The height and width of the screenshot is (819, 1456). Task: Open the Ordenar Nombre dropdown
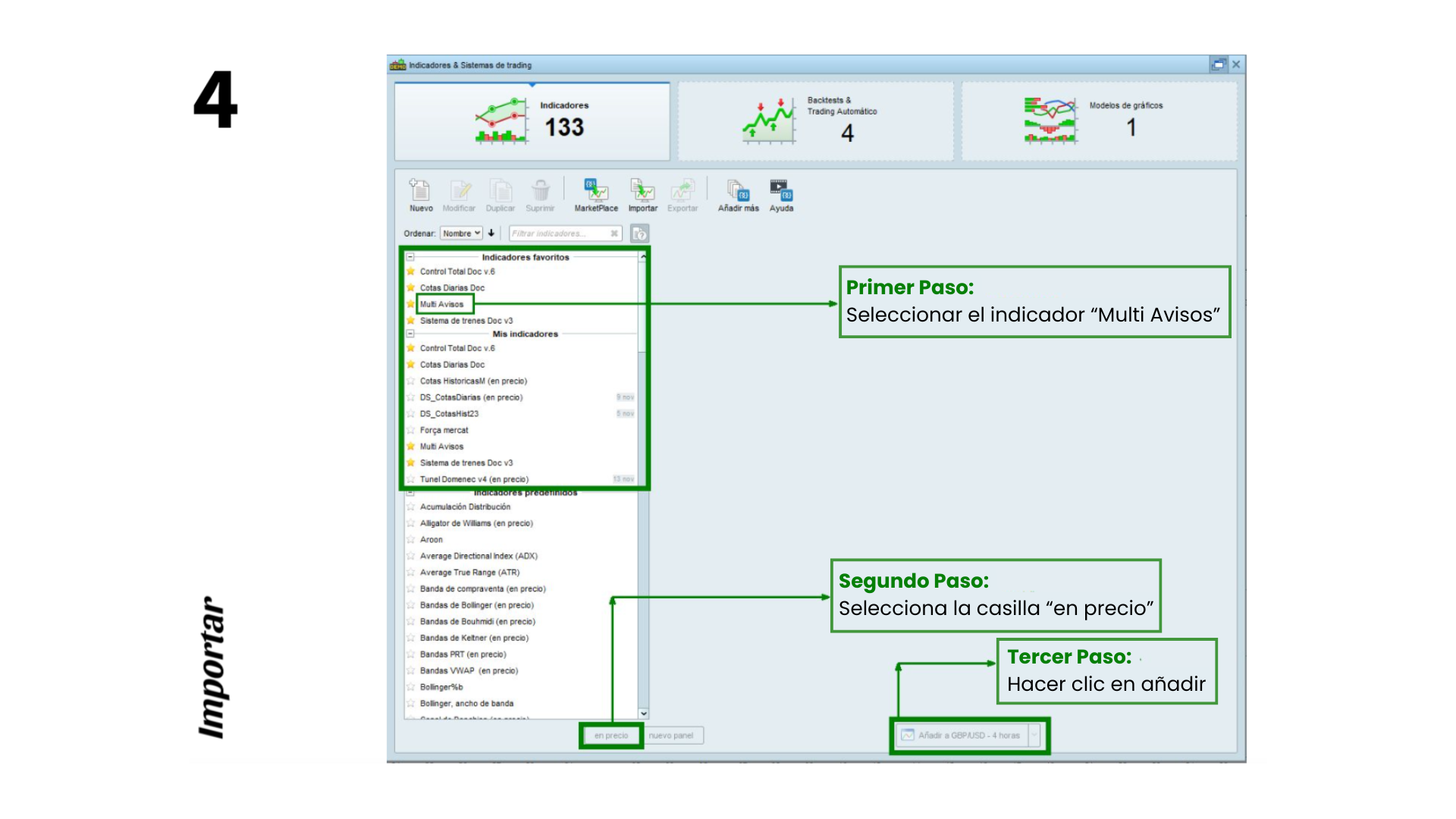point(461,234)
